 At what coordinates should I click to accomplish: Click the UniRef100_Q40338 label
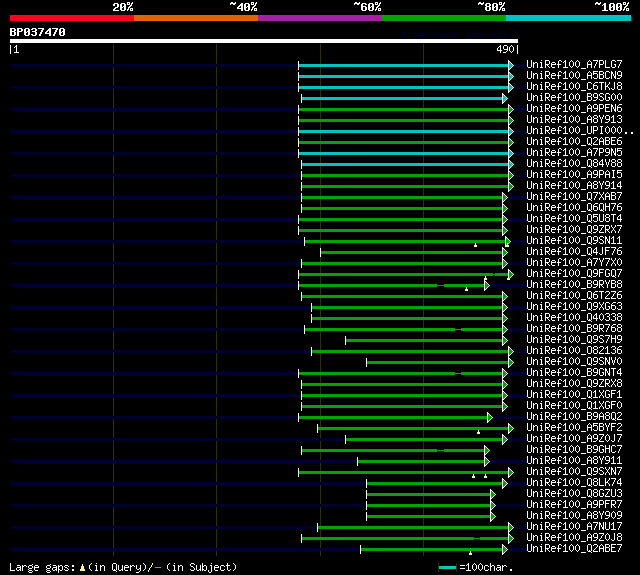574,318
